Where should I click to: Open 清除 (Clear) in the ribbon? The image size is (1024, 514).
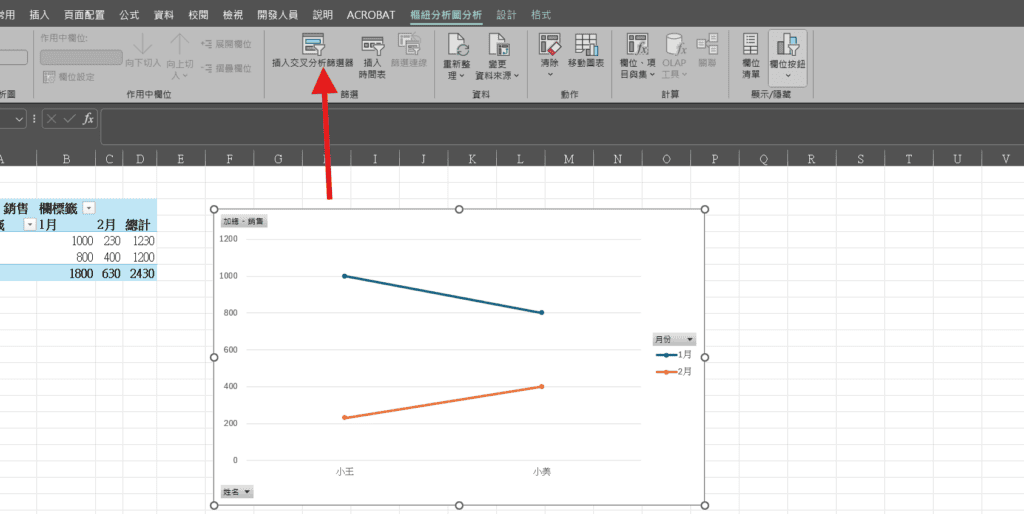(x=549, y=45)
